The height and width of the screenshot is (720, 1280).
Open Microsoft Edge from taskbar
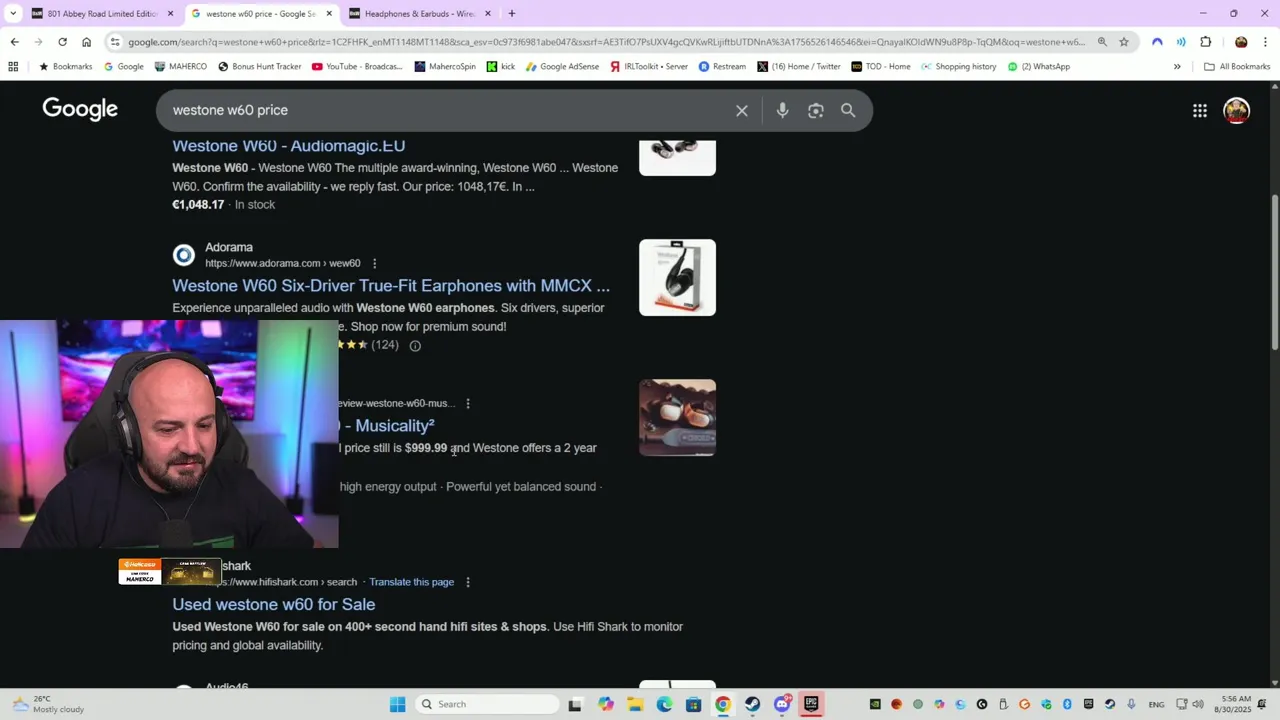pyautogui.click(x=664, y=704)
